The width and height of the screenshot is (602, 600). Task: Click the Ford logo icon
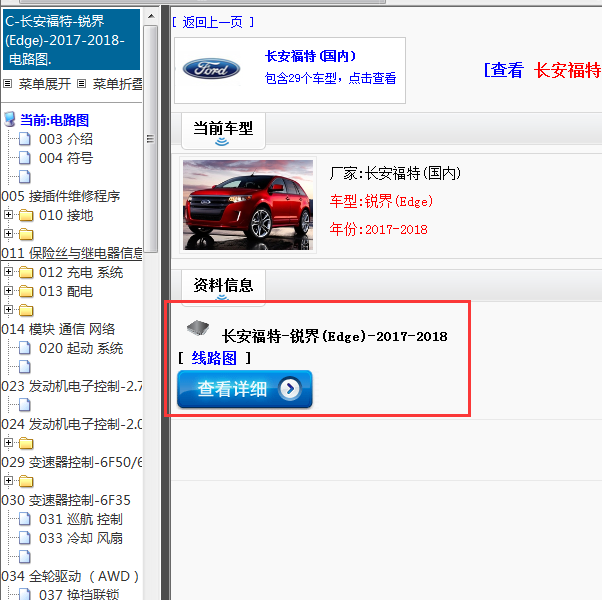[211, 69]
